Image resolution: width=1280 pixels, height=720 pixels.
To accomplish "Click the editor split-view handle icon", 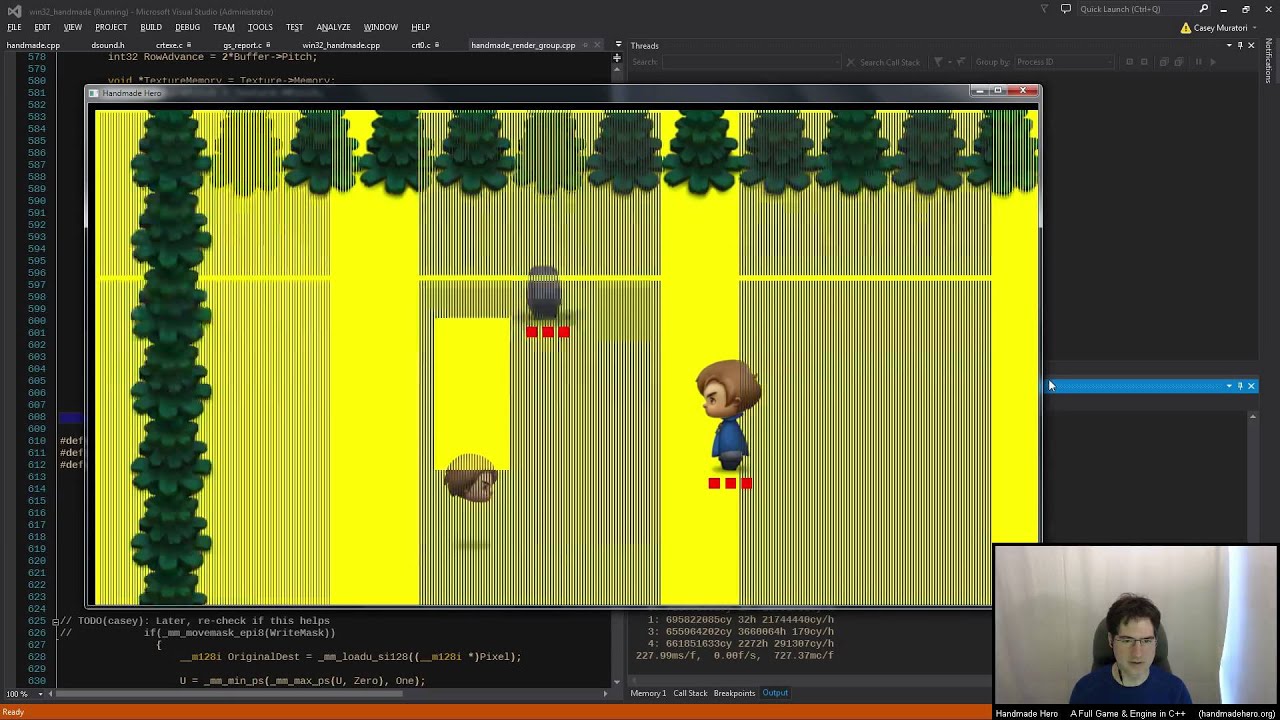I will coord(617,58).
